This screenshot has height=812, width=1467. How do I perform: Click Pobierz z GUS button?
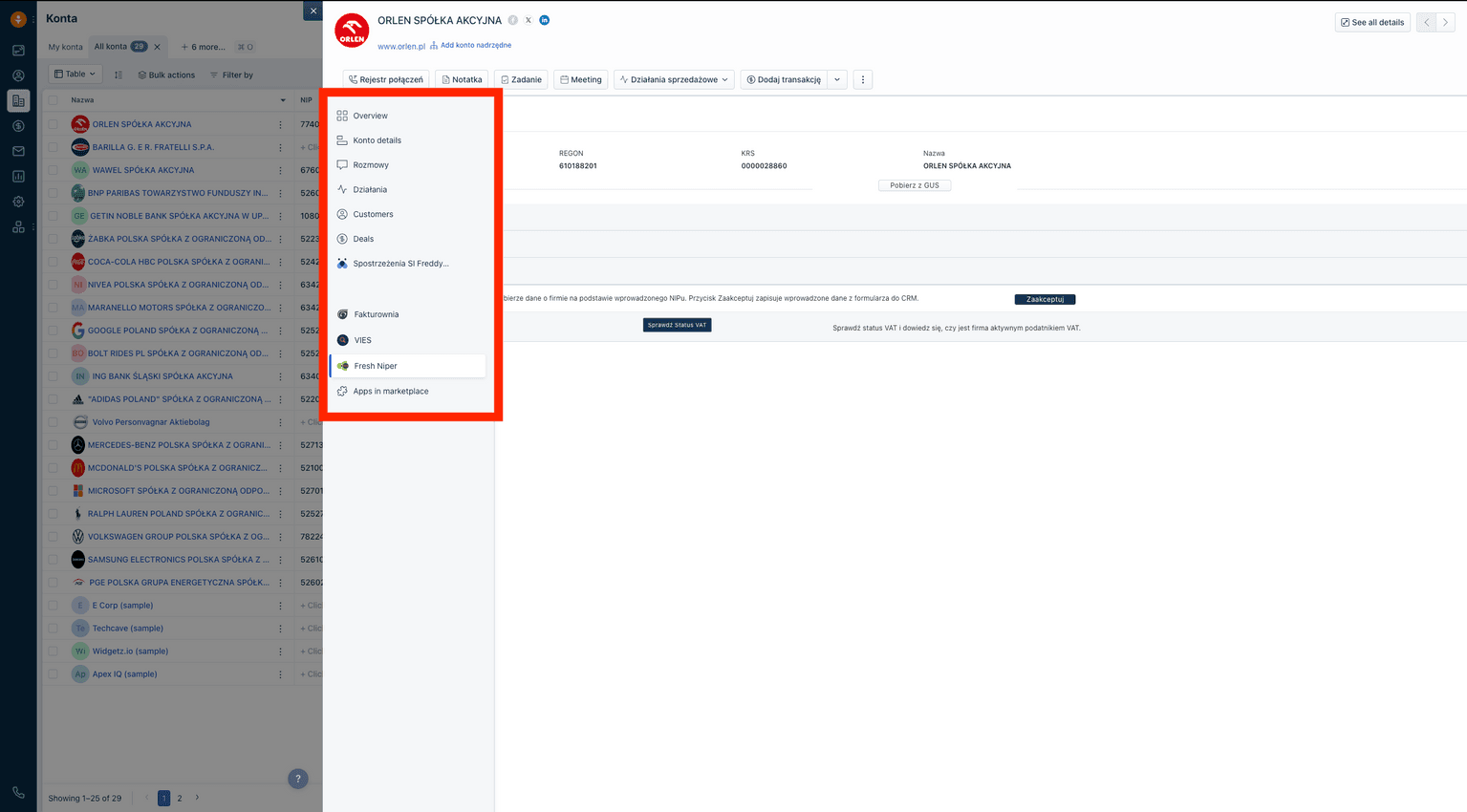[x=915, y=185]
